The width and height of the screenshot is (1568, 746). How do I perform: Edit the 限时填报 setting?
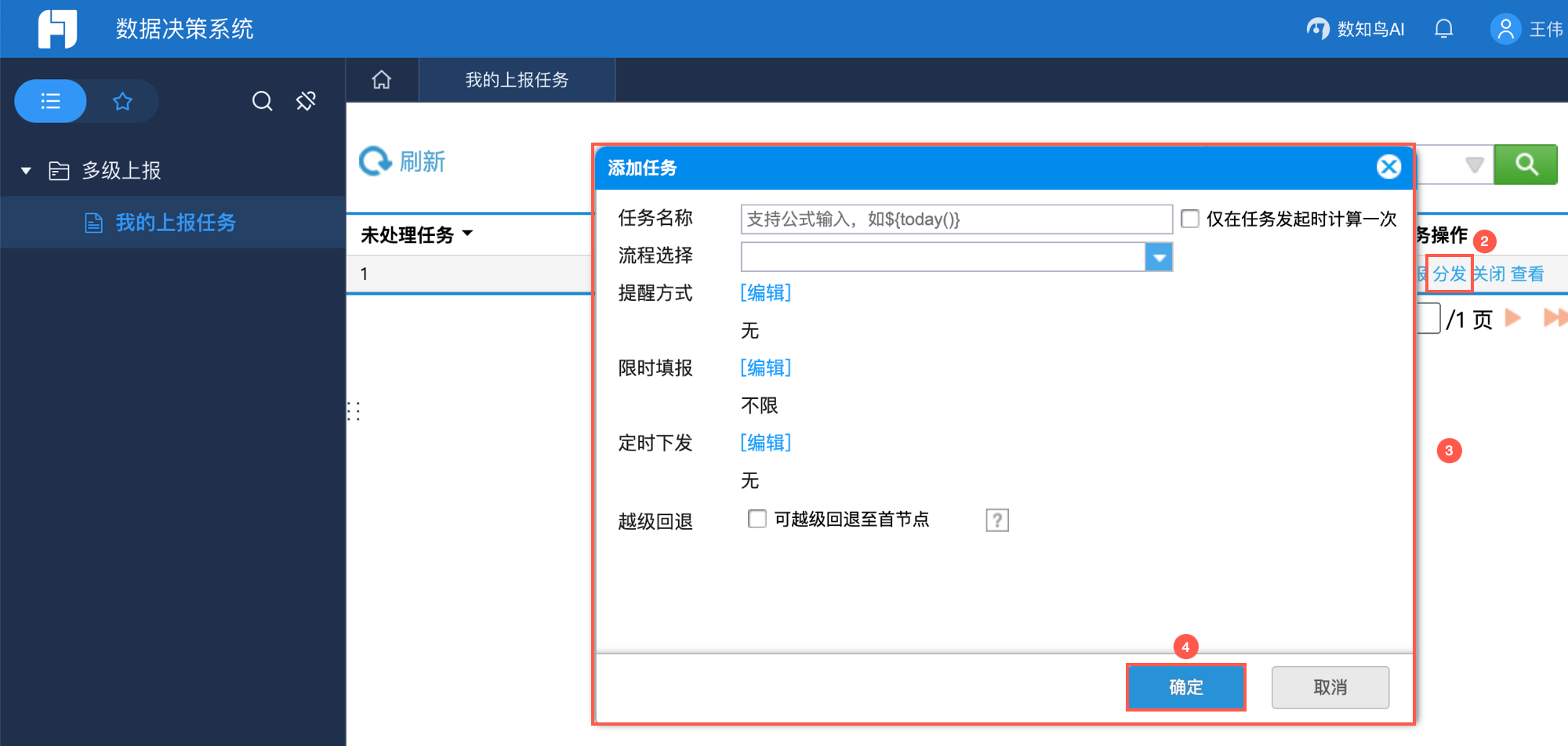[766, 368]
